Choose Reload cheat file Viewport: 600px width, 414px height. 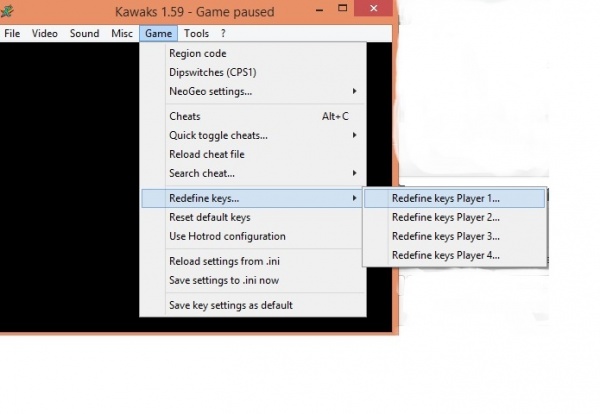pos(253,154)
